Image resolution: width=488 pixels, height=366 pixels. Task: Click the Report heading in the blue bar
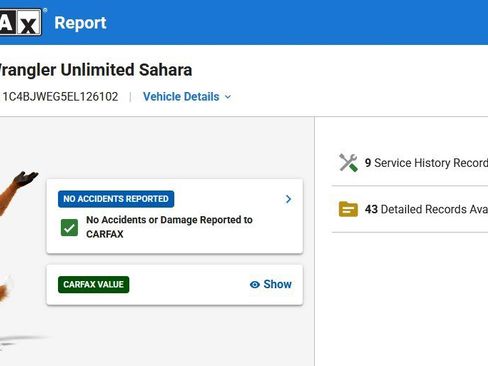click(x=80, y=23)
